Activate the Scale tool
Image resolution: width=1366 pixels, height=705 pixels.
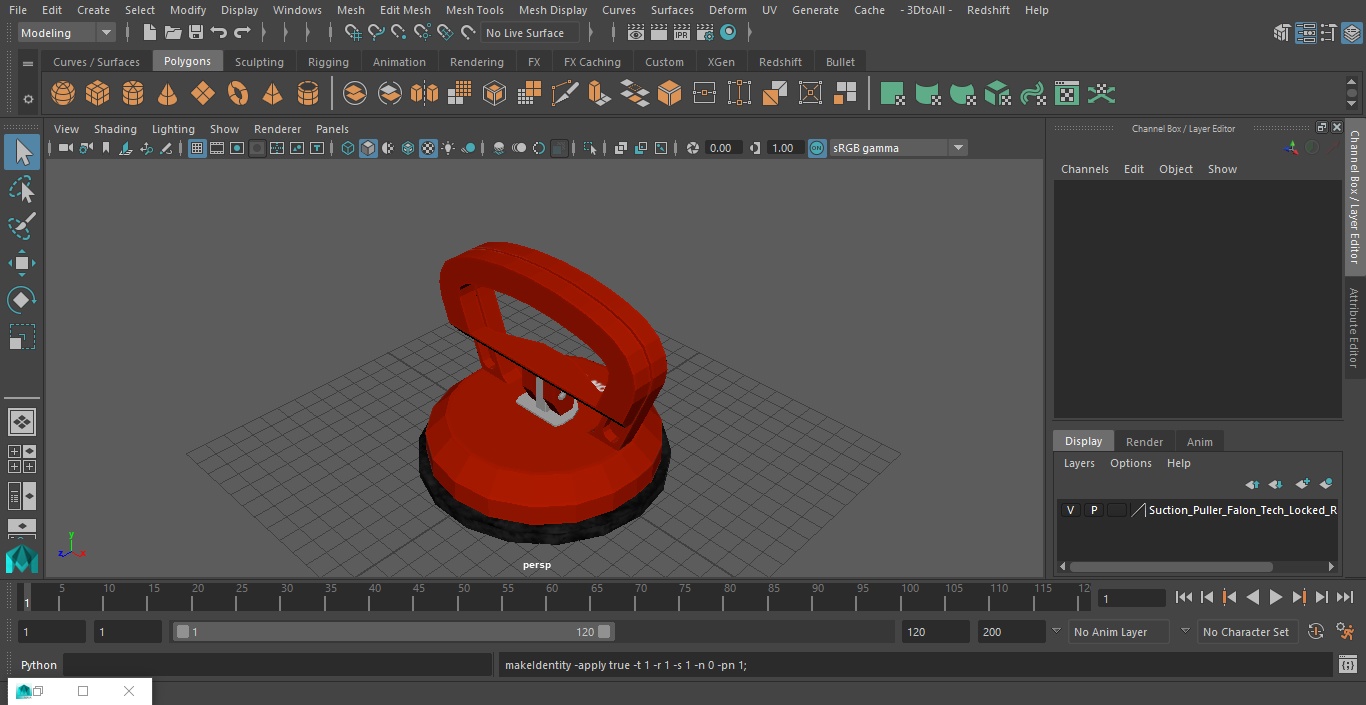pos(22,337)
